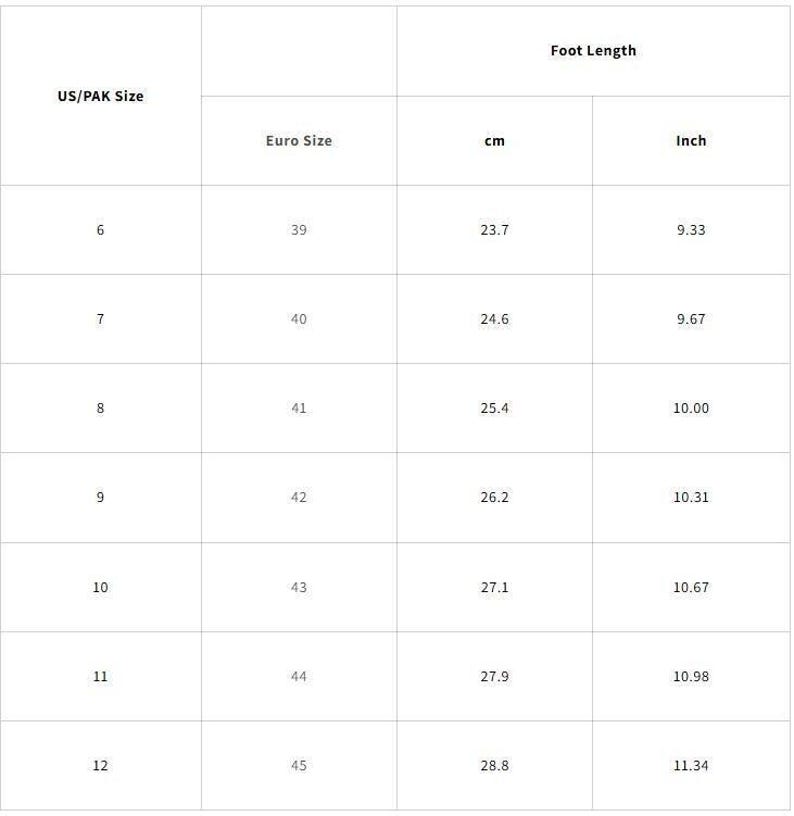Select US size 6 cell
Screen dimensions: 794x816
tap(100, 230)
